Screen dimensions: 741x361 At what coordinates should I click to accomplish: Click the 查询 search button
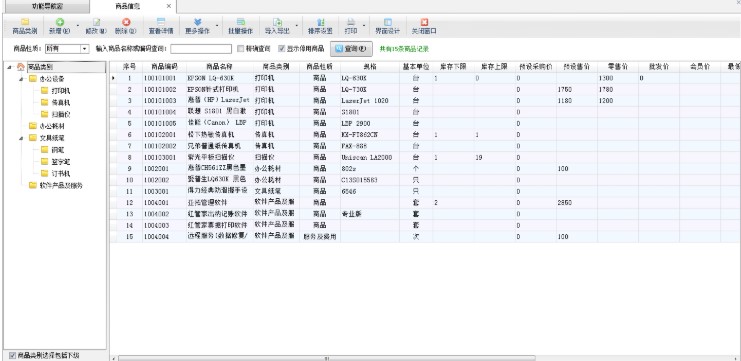point(351,49)
